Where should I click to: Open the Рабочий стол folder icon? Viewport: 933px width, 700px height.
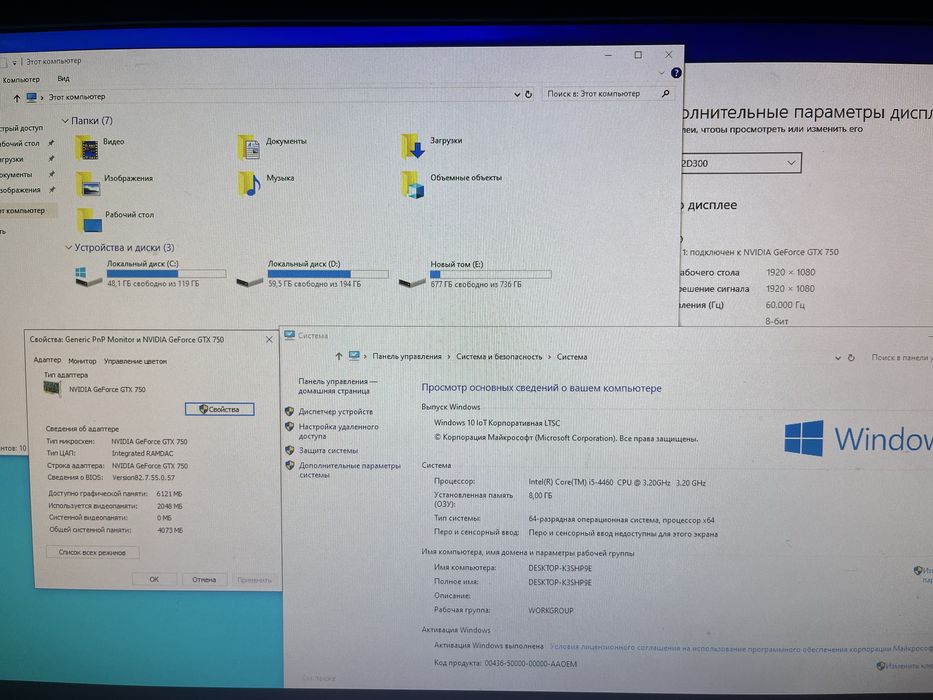(x=89, y=221)
